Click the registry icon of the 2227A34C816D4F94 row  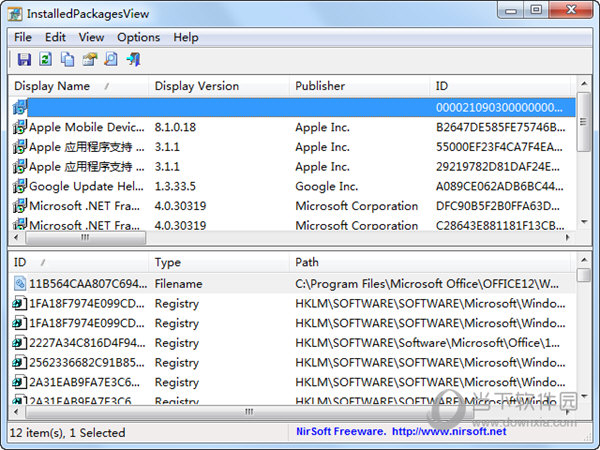(x=20, y=342)
